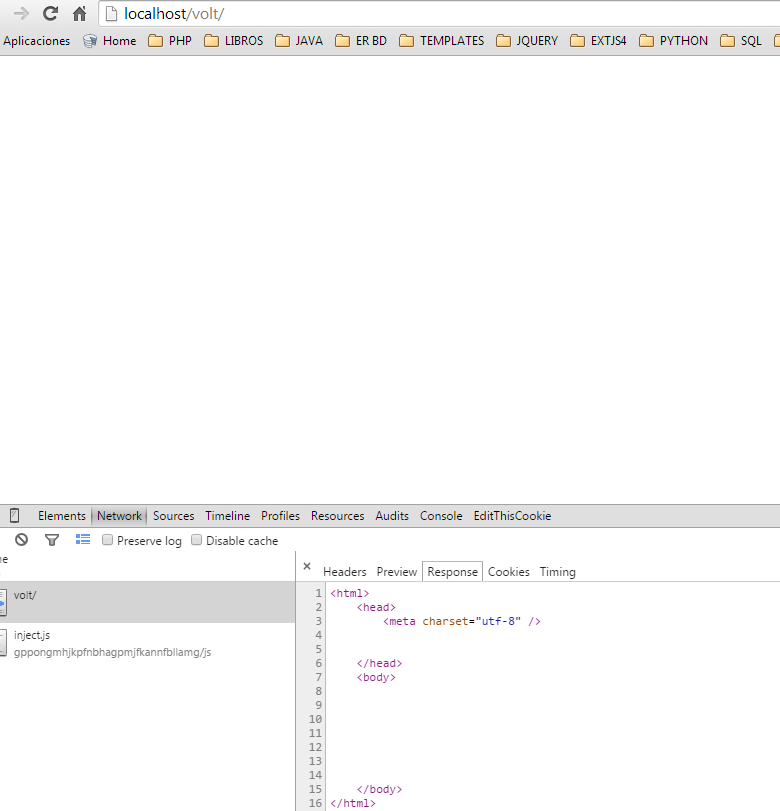The height and width of the screenshot is (811, 780).
Task: Open the network filter funnel icon
Action: 52,540
